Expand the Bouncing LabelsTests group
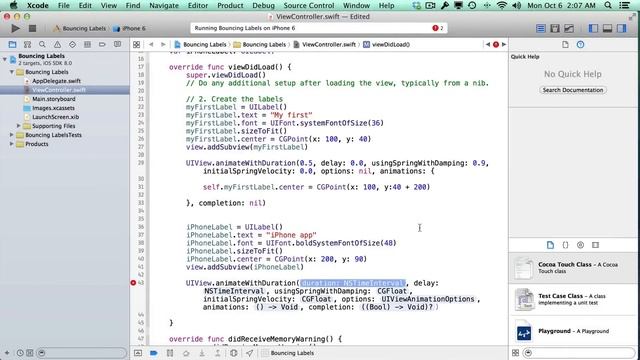The width and height of the screenshot is (640, 360). (12, 135)
